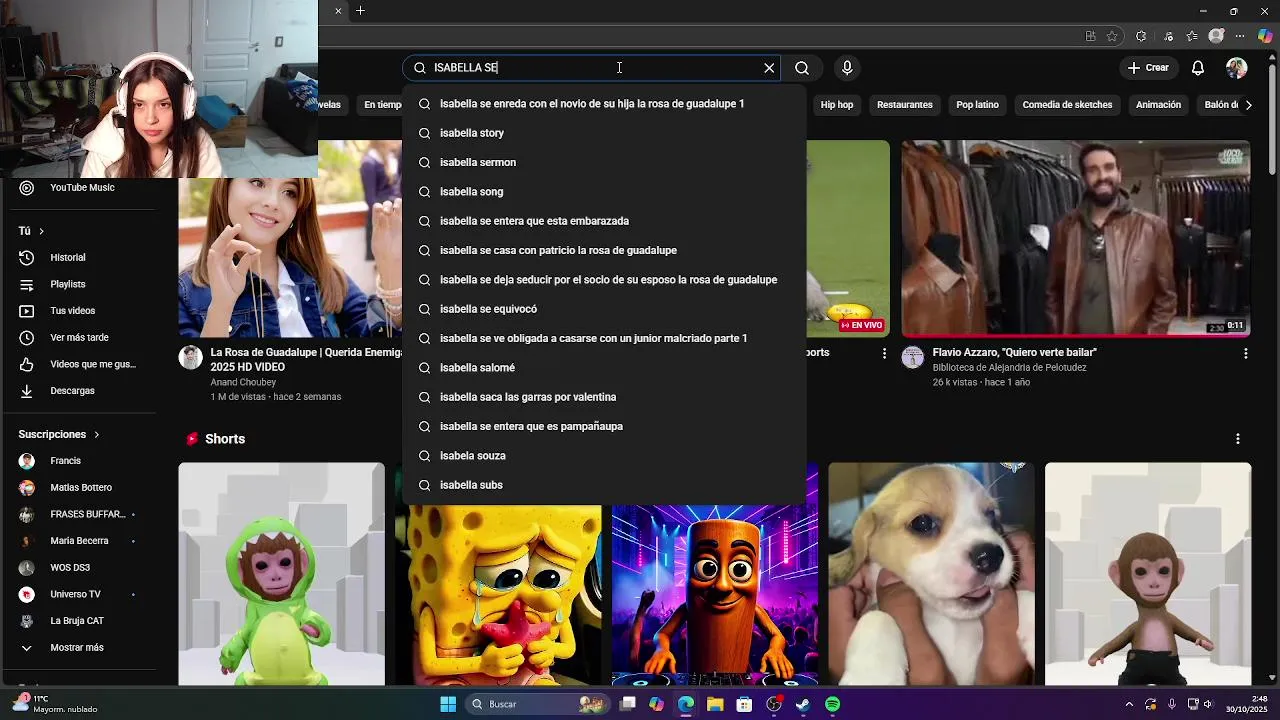The height and width of the screenshot is (720, 1280).
Task: Open Steam from the taskbar
Action: tap(803, 704)
